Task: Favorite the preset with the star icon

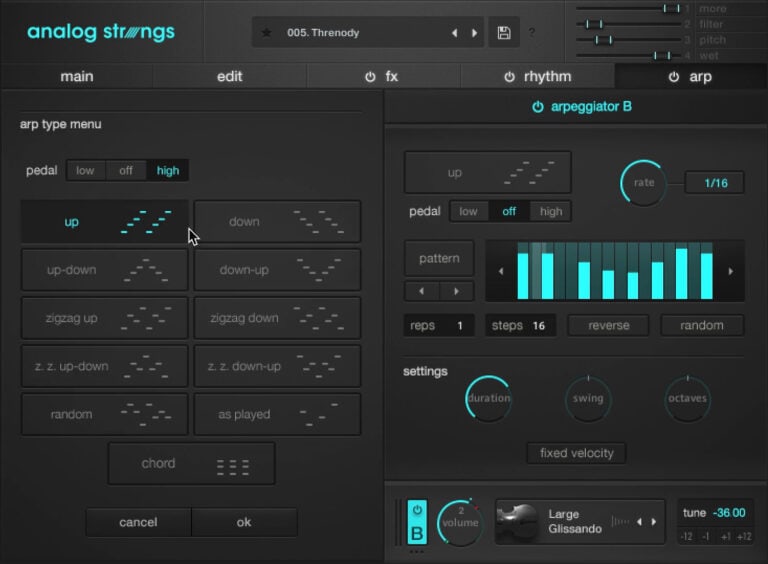Action: tap(266, 33)
